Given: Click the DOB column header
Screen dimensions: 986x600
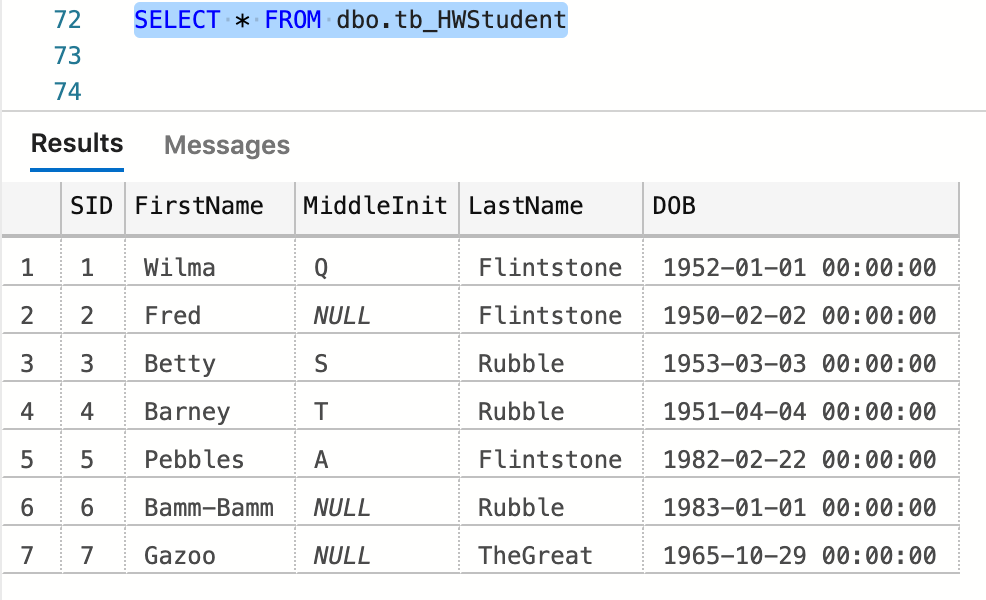Looking at the screenshot, I should click(x=668, y=206).
